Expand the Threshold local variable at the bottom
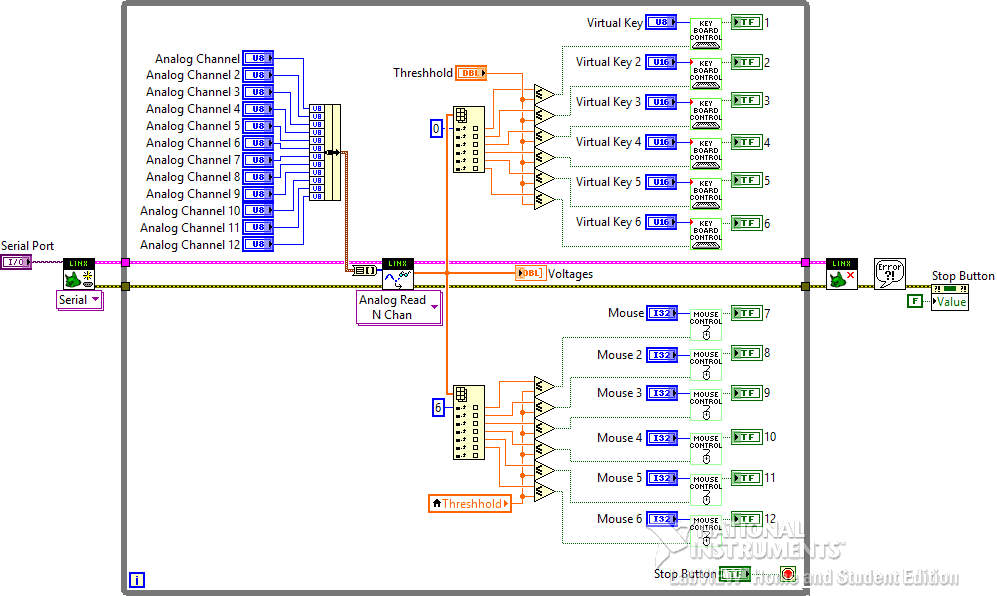997x596 pixels. [470, 504]
